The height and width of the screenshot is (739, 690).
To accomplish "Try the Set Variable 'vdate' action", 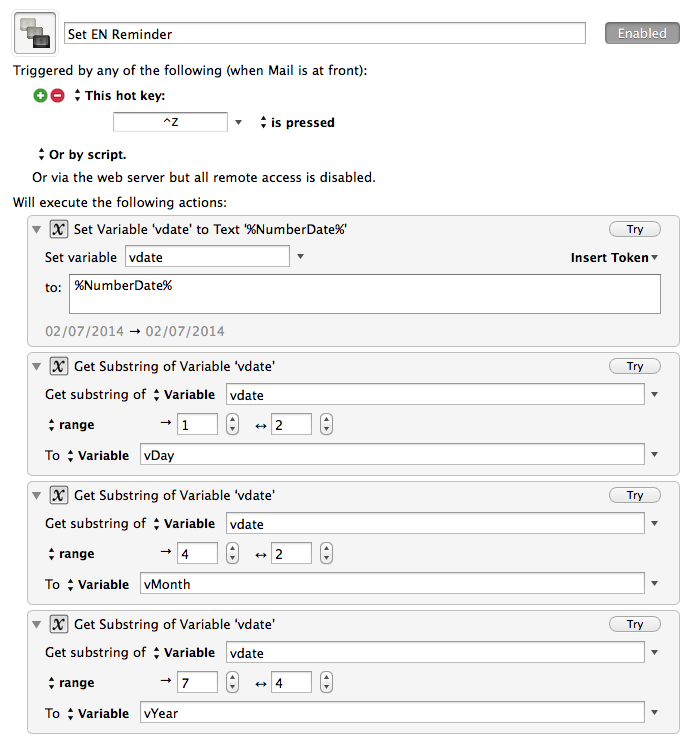I will 634,229.
